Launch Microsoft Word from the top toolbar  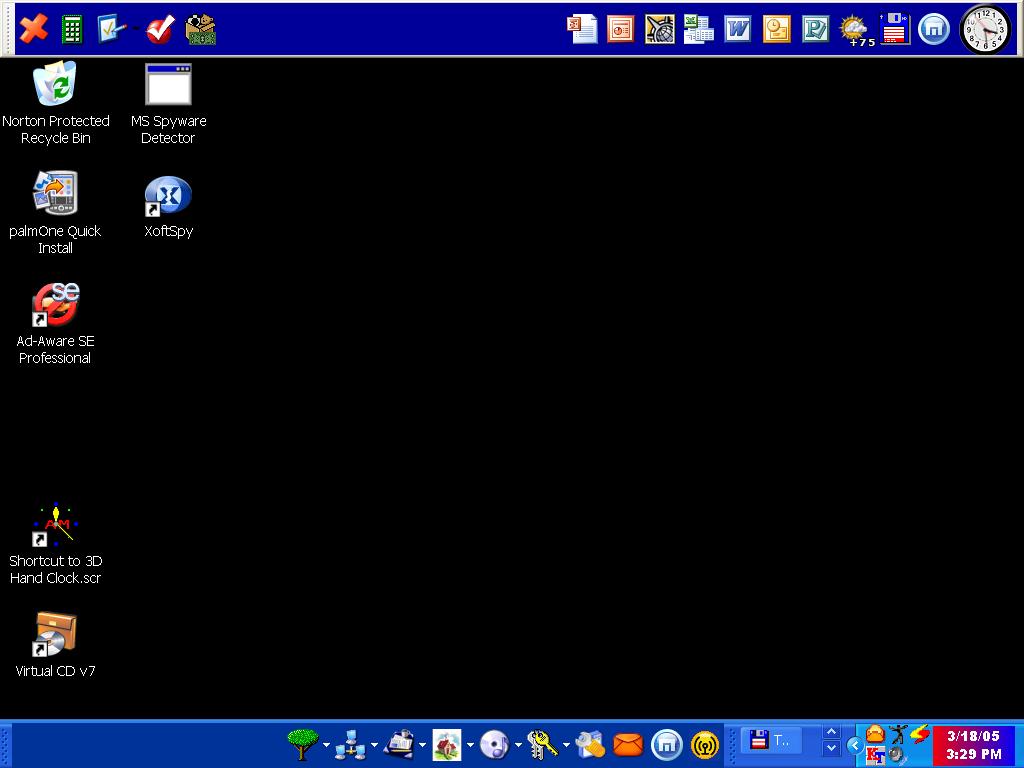click(738, 29)
